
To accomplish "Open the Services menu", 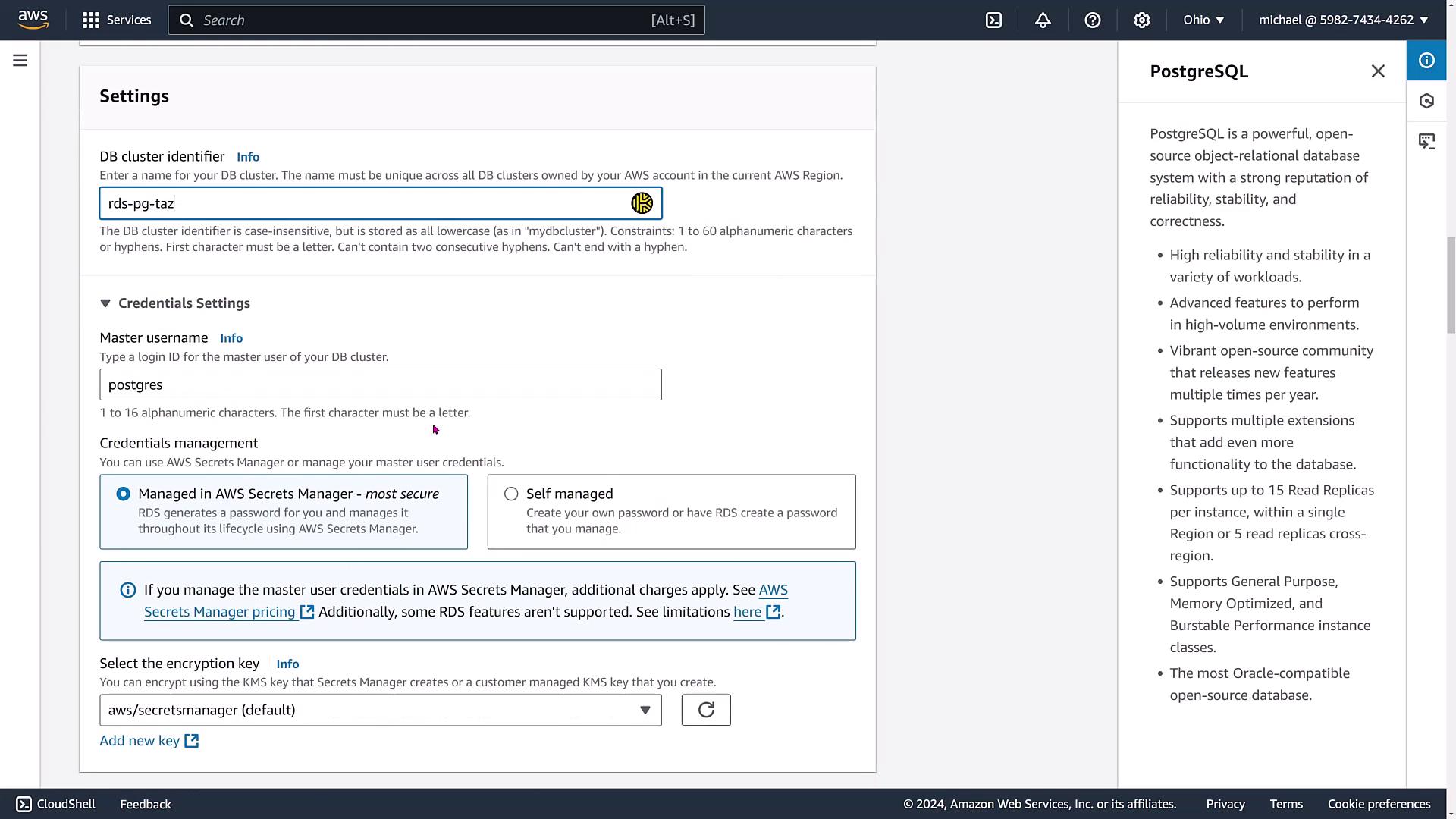I will tap(117, 20).
